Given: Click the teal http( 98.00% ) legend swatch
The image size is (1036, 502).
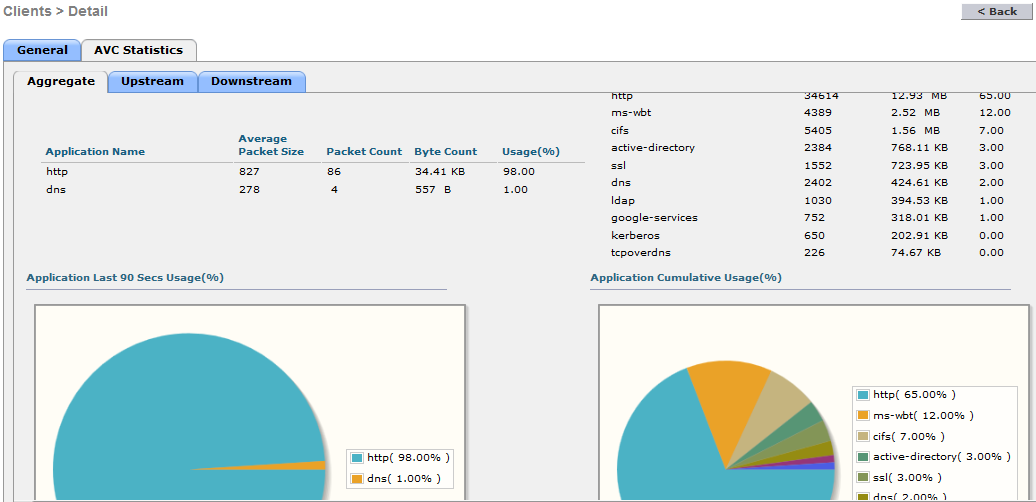Looking at the screenshot, I should [x=357, y=457].
